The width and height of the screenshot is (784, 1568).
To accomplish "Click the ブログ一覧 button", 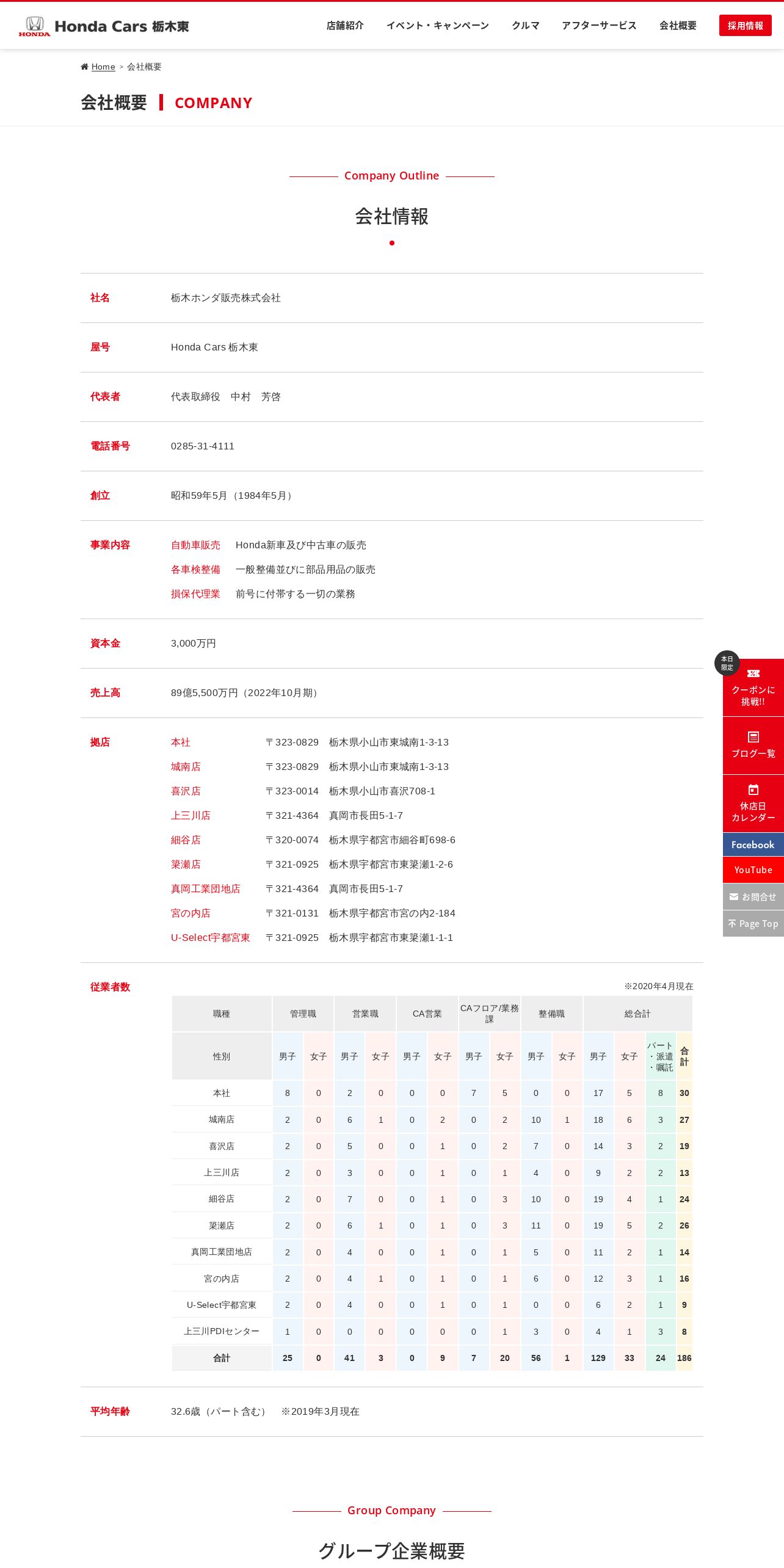I will (x=753, y=746).
